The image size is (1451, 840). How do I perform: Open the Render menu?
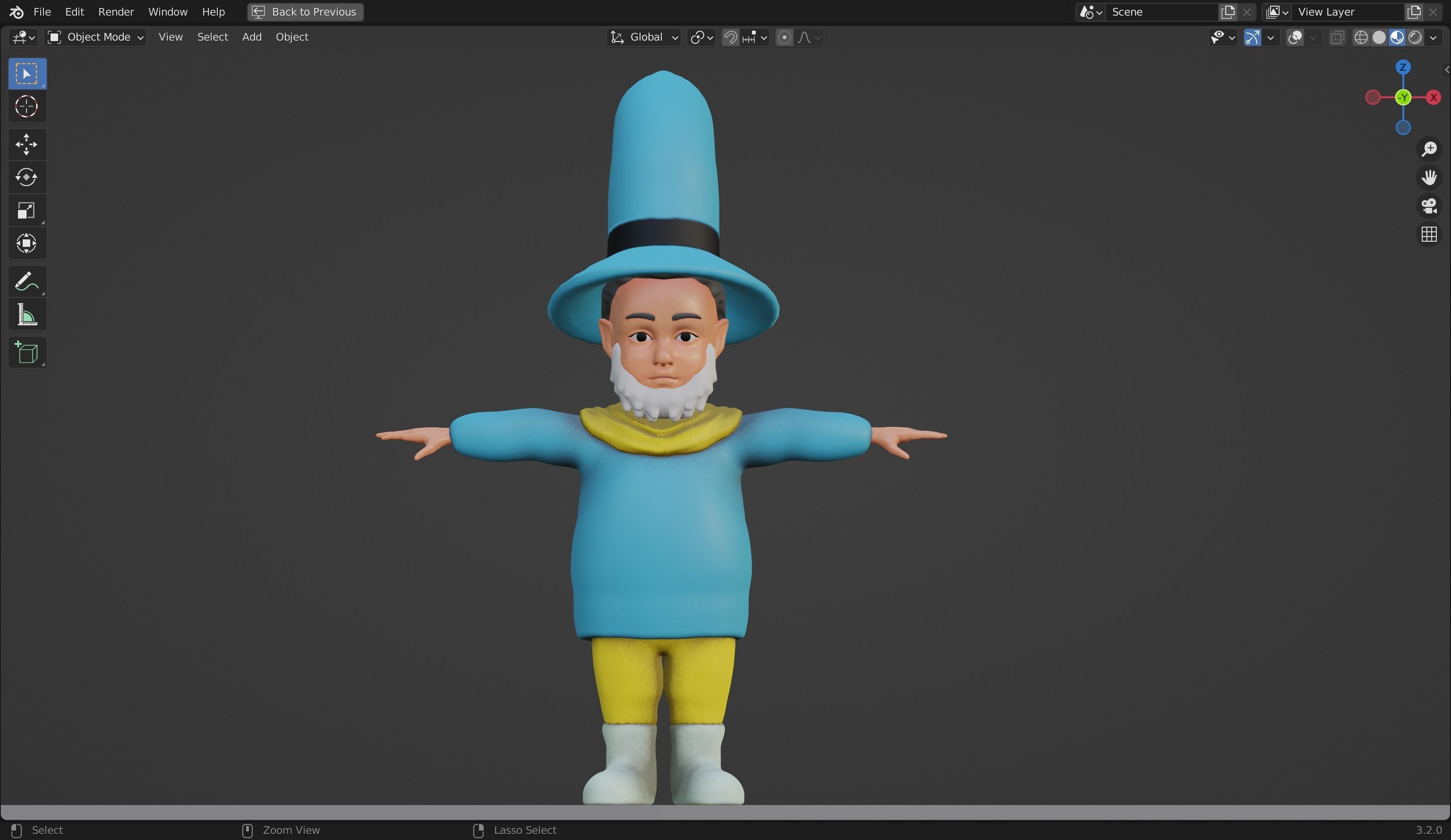[x=116, y=11]
